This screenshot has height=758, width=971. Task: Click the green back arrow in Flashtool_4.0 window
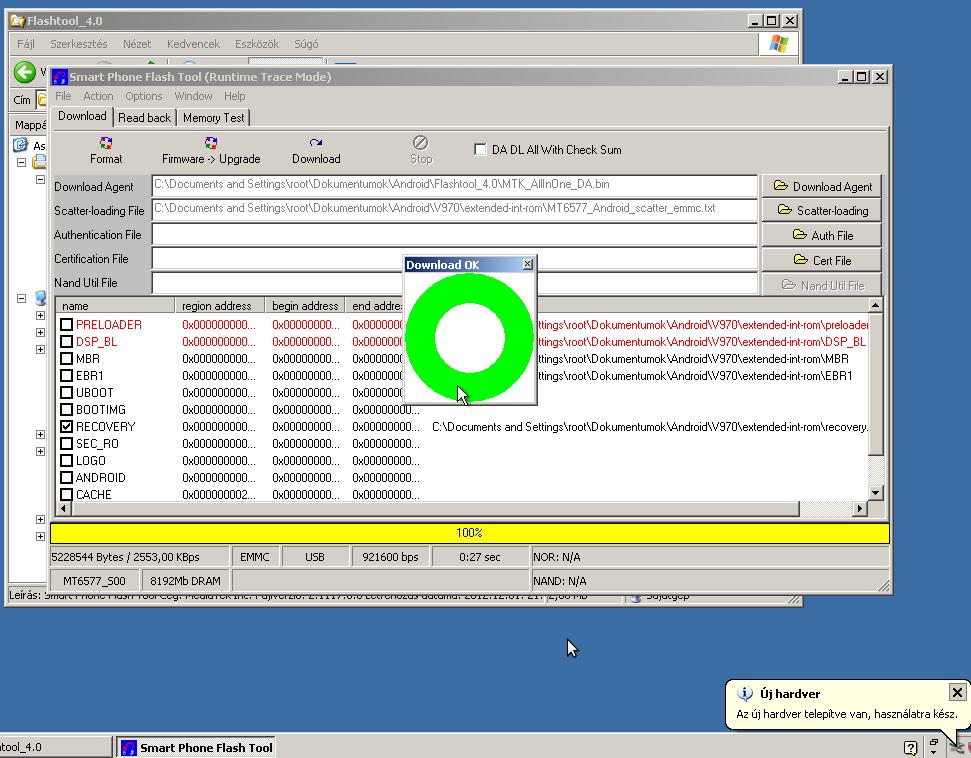pos(25,72)
